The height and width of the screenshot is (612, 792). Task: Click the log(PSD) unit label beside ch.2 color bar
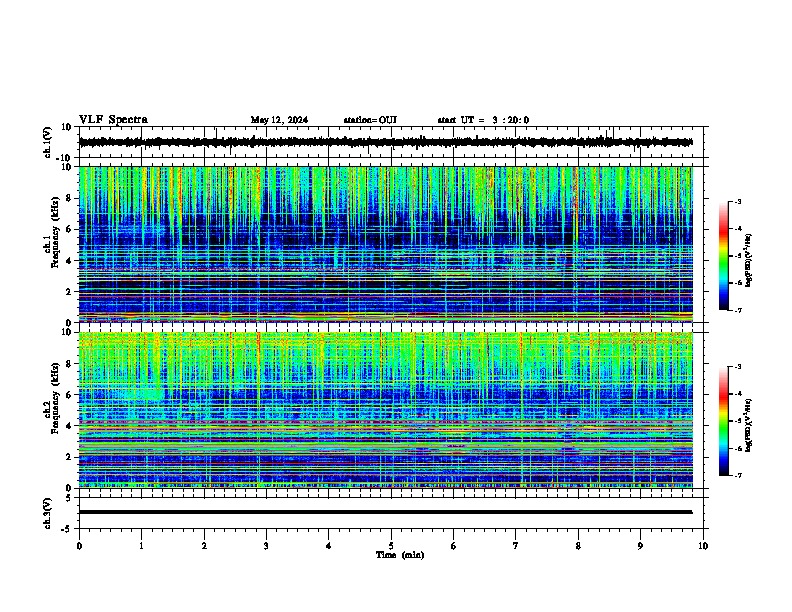click(x=749, y=426)
